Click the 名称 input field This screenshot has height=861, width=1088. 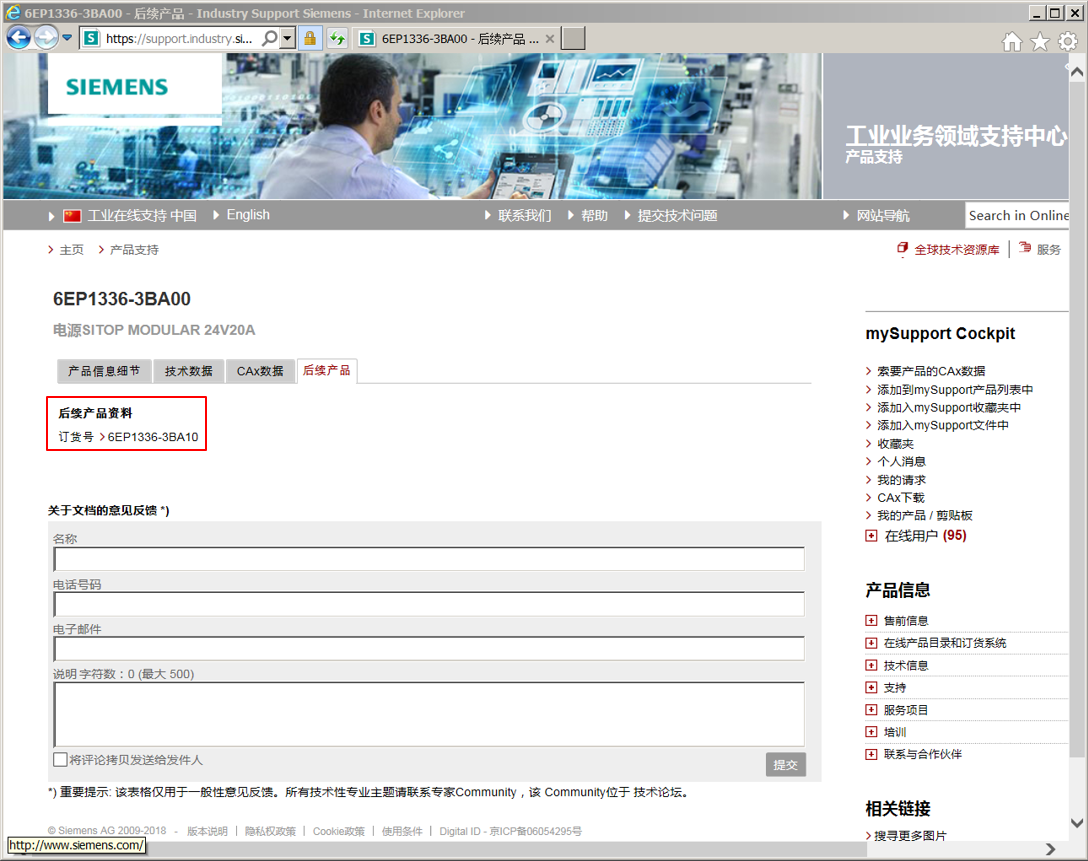429,559
